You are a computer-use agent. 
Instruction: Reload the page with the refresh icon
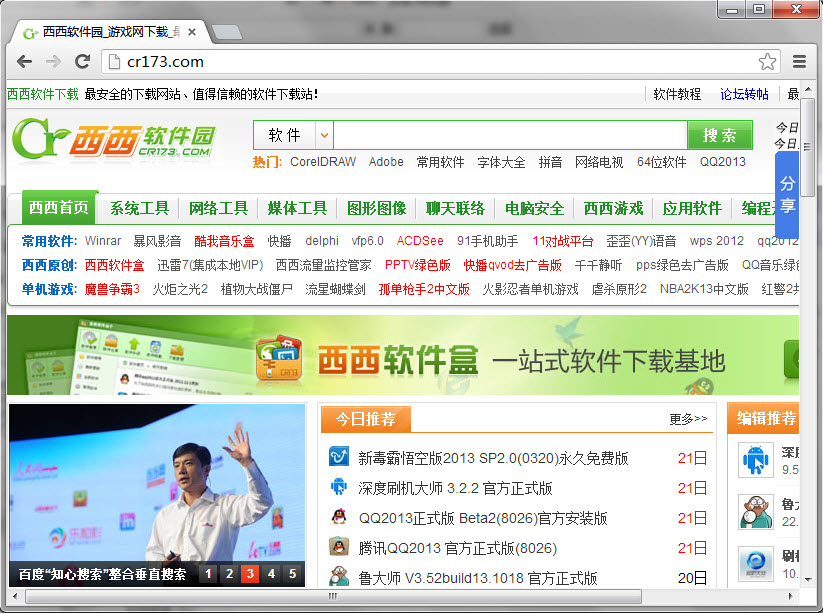tap(82, 62)
